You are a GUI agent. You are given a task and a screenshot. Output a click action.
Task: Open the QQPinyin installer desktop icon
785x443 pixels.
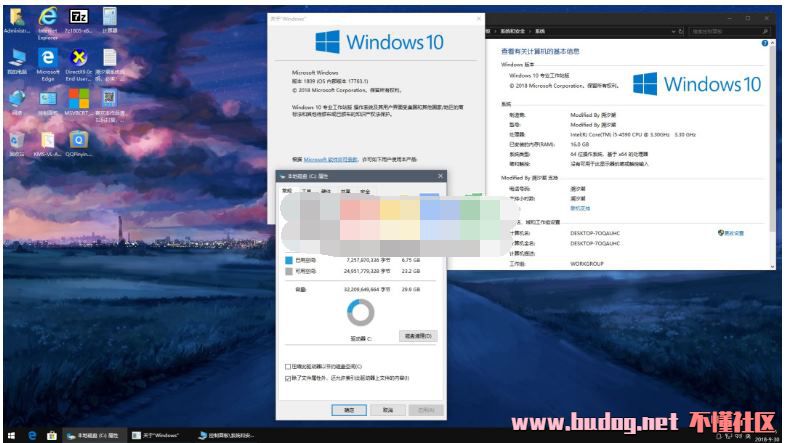pos(78,141)
